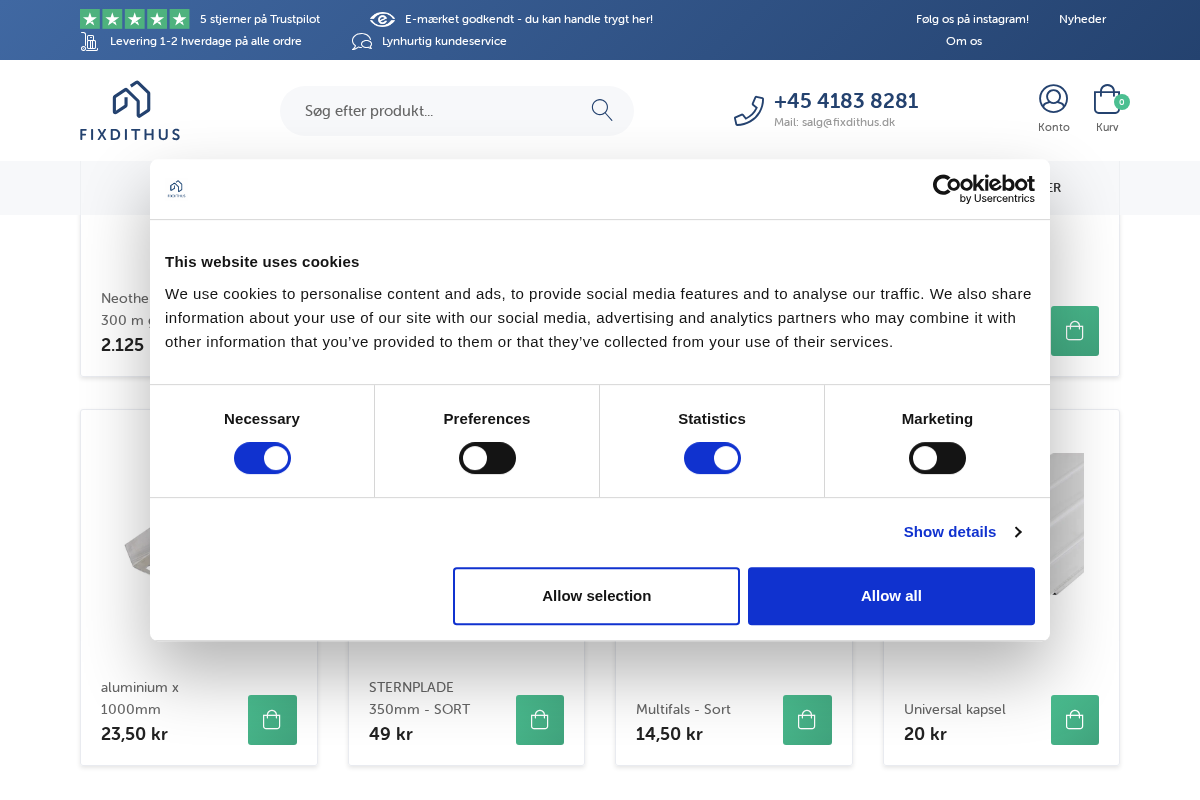1200x800 pixels.
Task: Expand Show details in the cookie dialog
Action: pyautogui.click(x=949, y=531)
